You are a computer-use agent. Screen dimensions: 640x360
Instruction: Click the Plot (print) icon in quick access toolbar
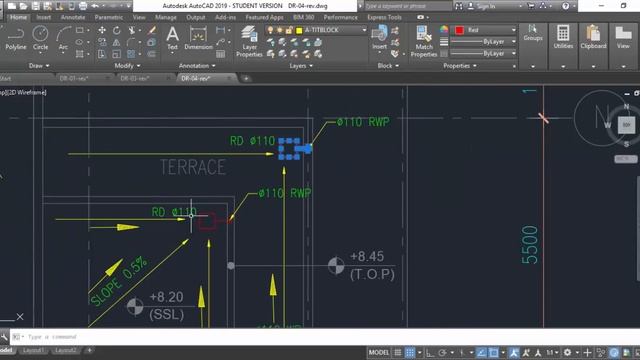[x=83, y=6]
